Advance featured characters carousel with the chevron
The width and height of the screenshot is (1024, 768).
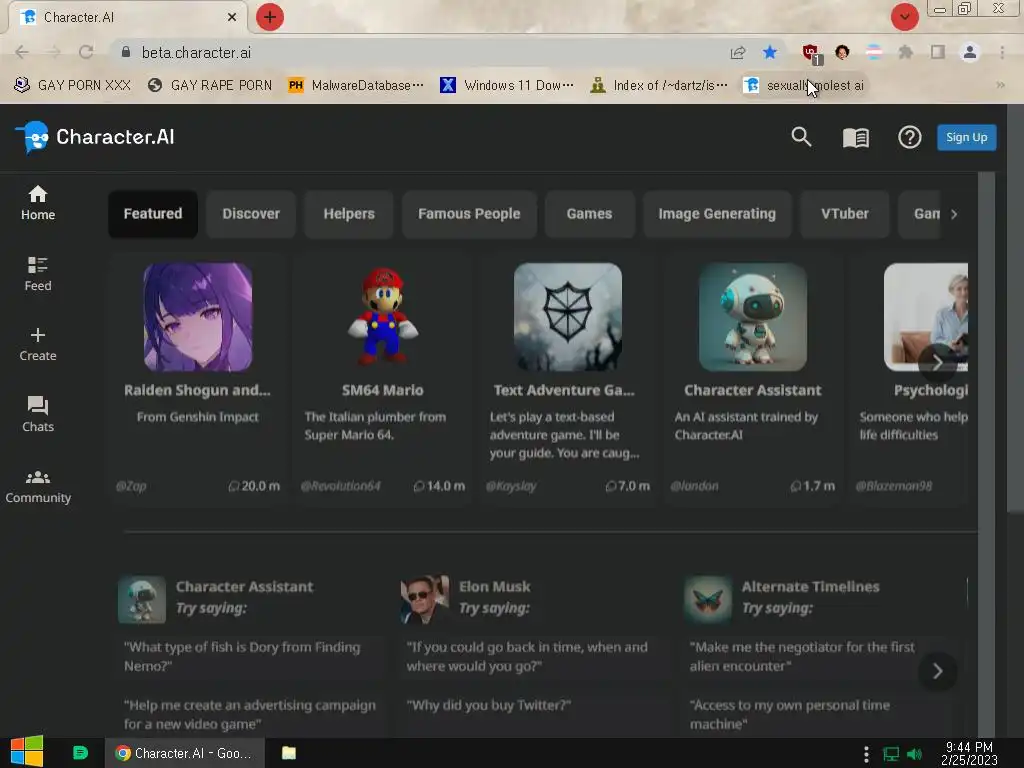(937, 362)
